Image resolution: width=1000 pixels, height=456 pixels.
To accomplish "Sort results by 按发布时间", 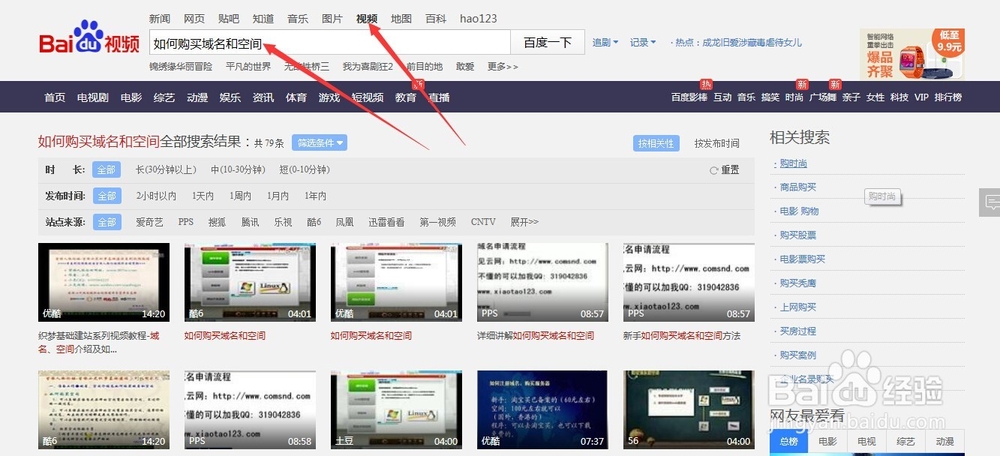I will tap(717, 143).
